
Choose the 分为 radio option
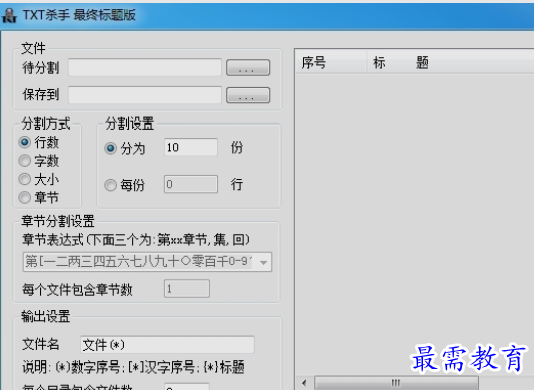(110, 149)
